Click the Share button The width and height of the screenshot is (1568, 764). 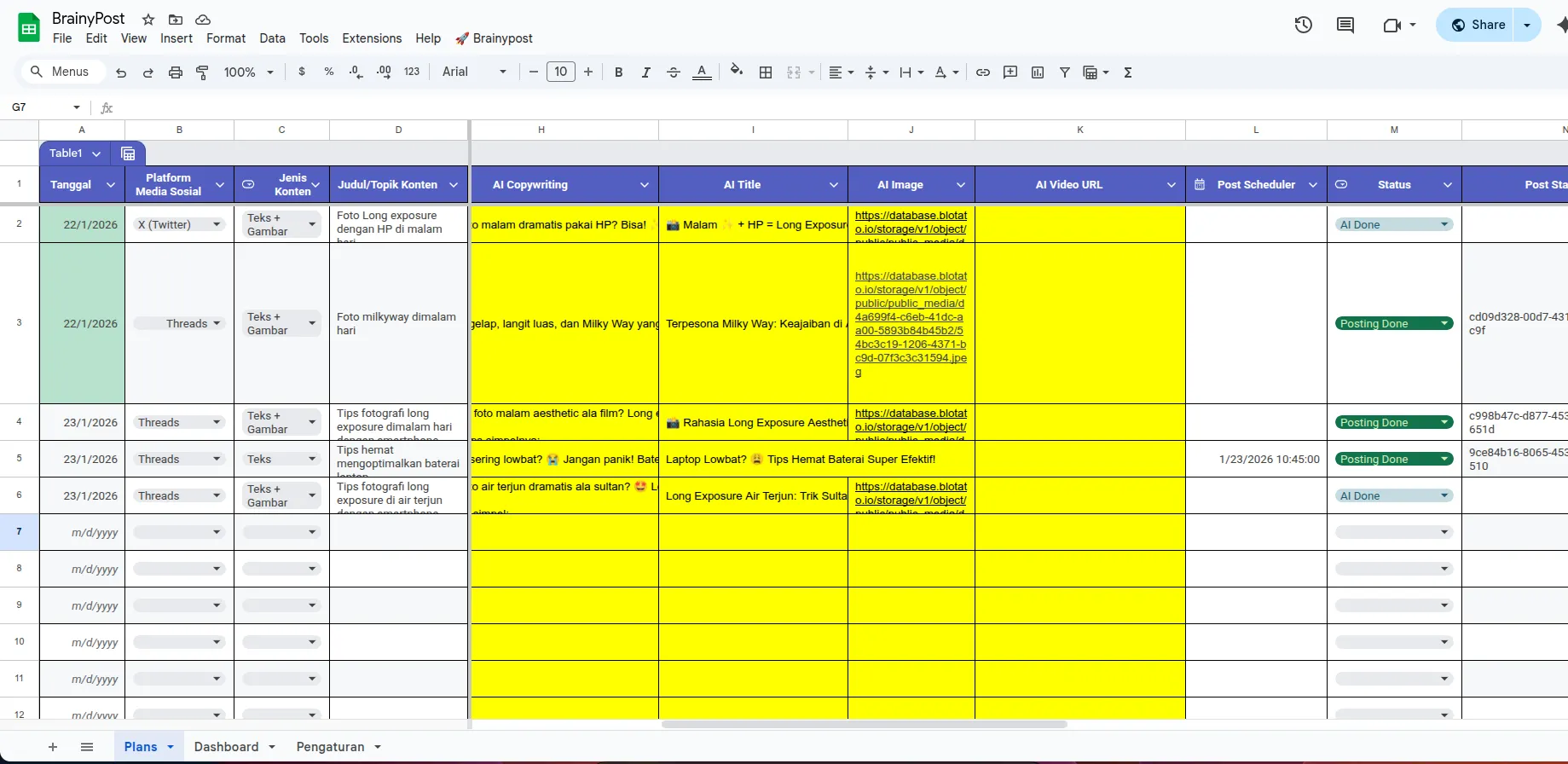coord(1477,25)
